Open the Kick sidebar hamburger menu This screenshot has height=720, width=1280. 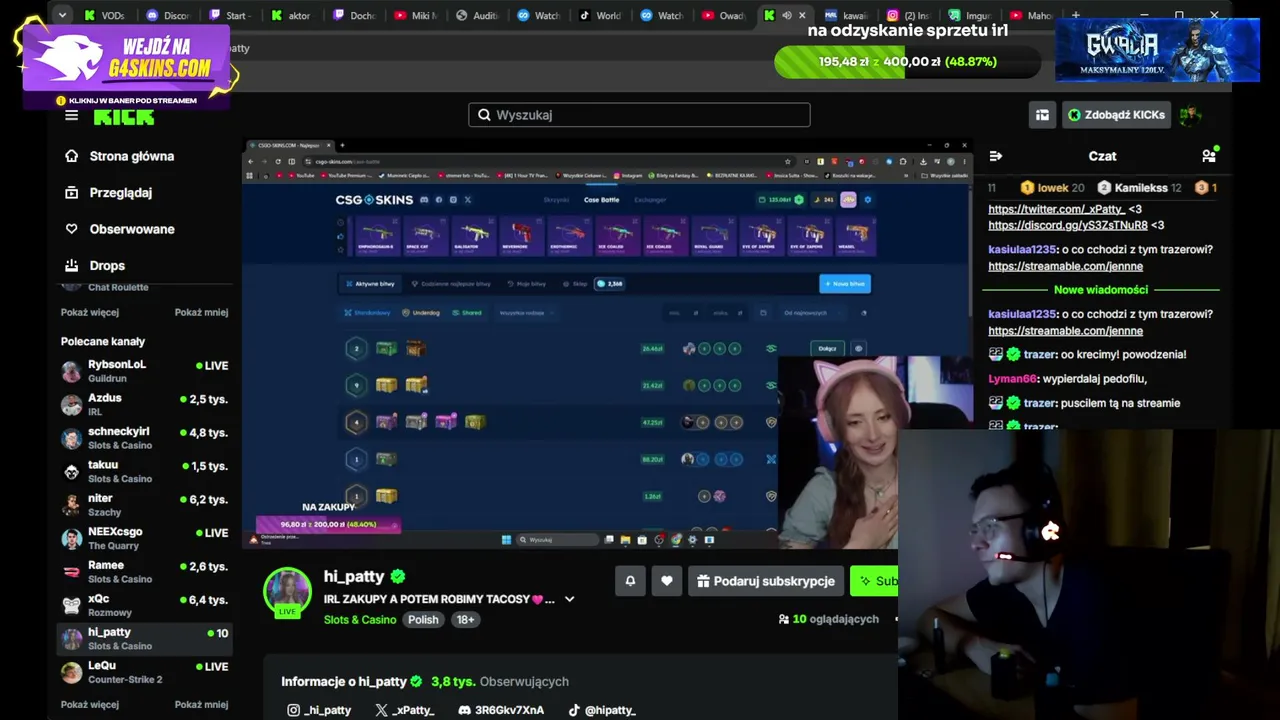71,115
